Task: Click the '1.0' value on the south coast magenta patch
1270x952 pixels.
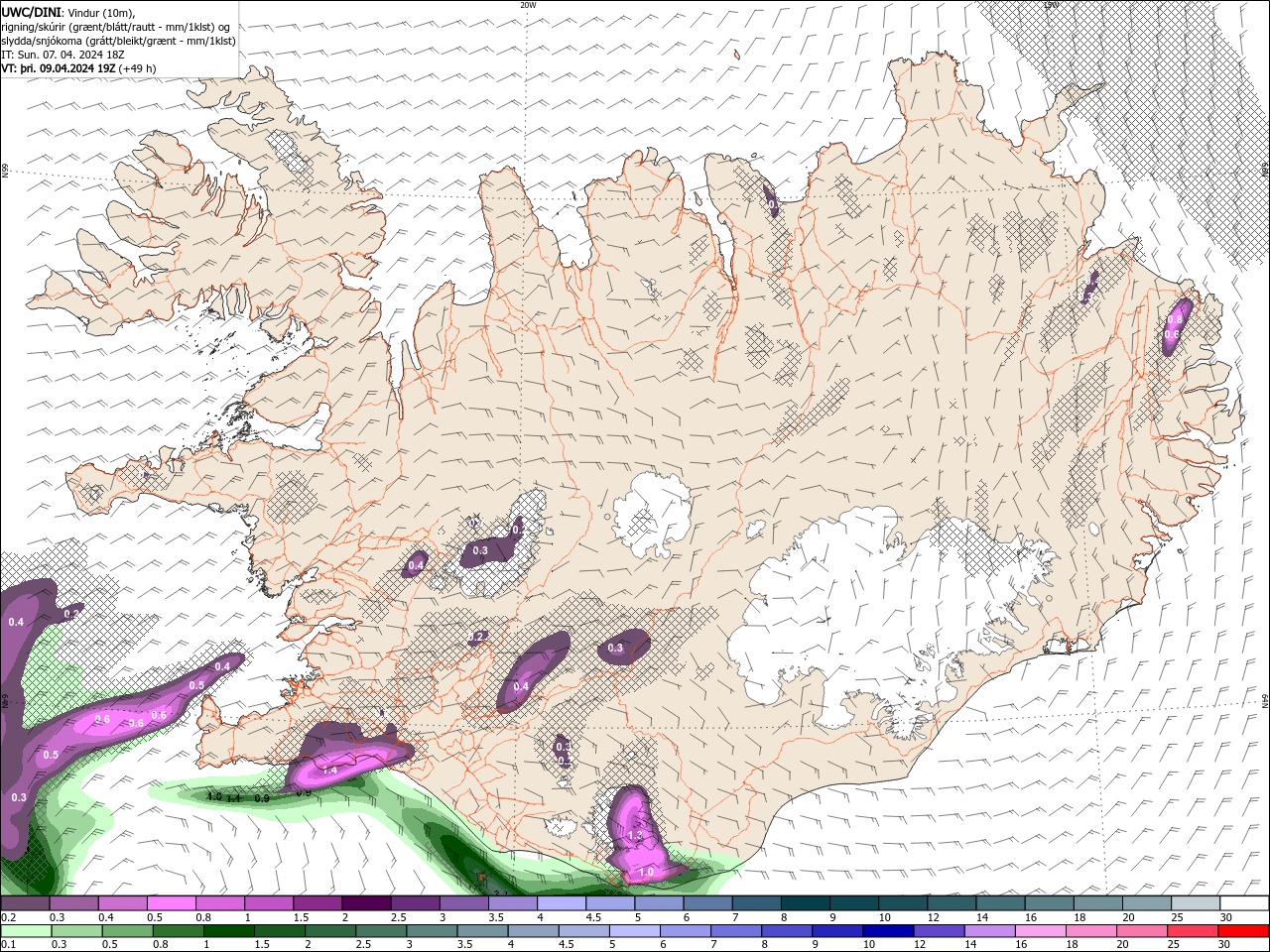Action: 646,872
